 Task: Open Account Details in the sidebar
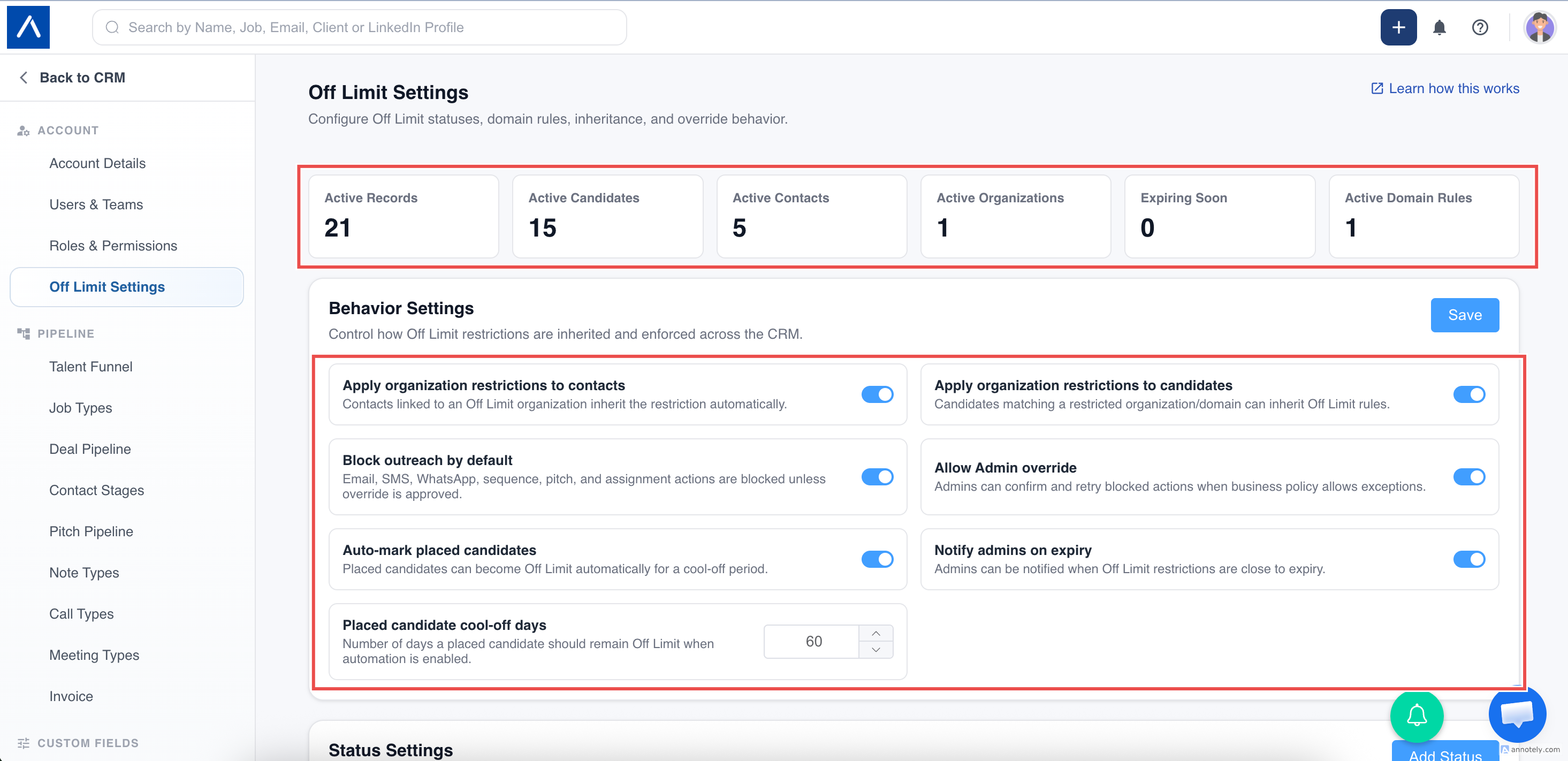pyautogui.click(x=97, y=163)
